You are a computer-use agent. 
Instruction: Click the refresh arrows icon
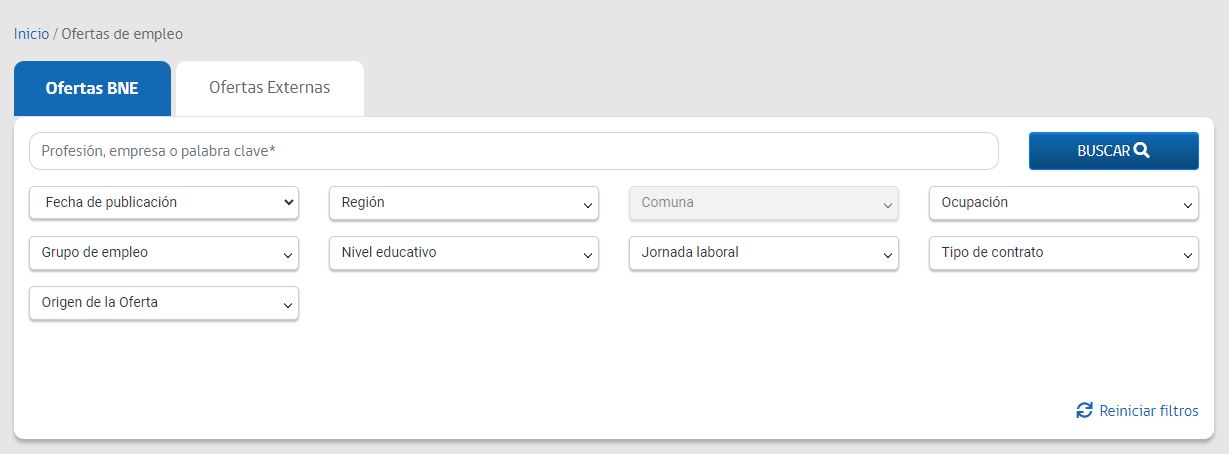coord(1084,411)
